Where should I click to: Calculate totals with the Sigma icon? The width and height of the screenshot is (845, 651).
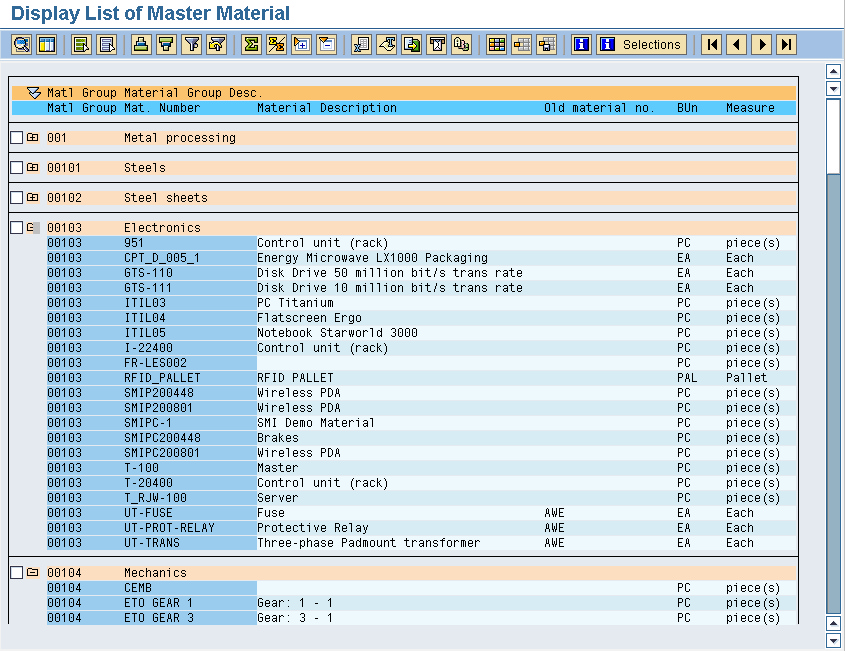tap(251, 44)
